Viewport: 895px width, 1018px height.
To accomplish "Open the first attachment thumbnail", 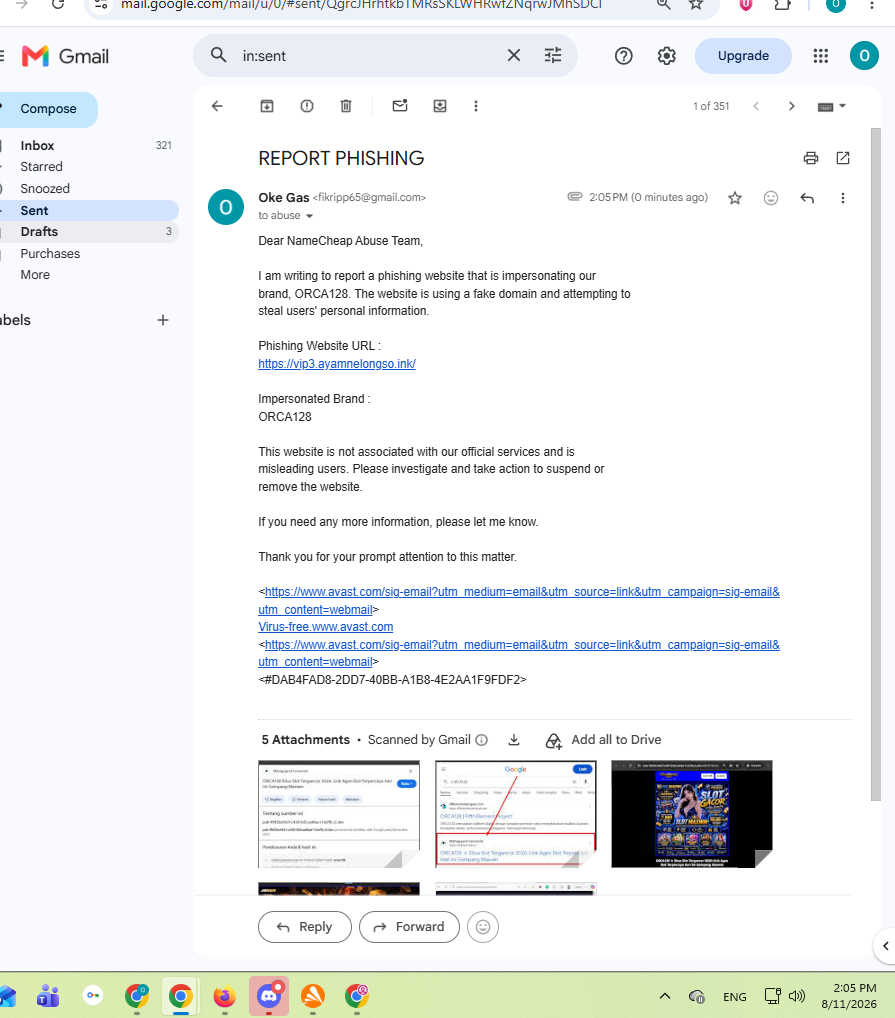I will coord(339,814).
